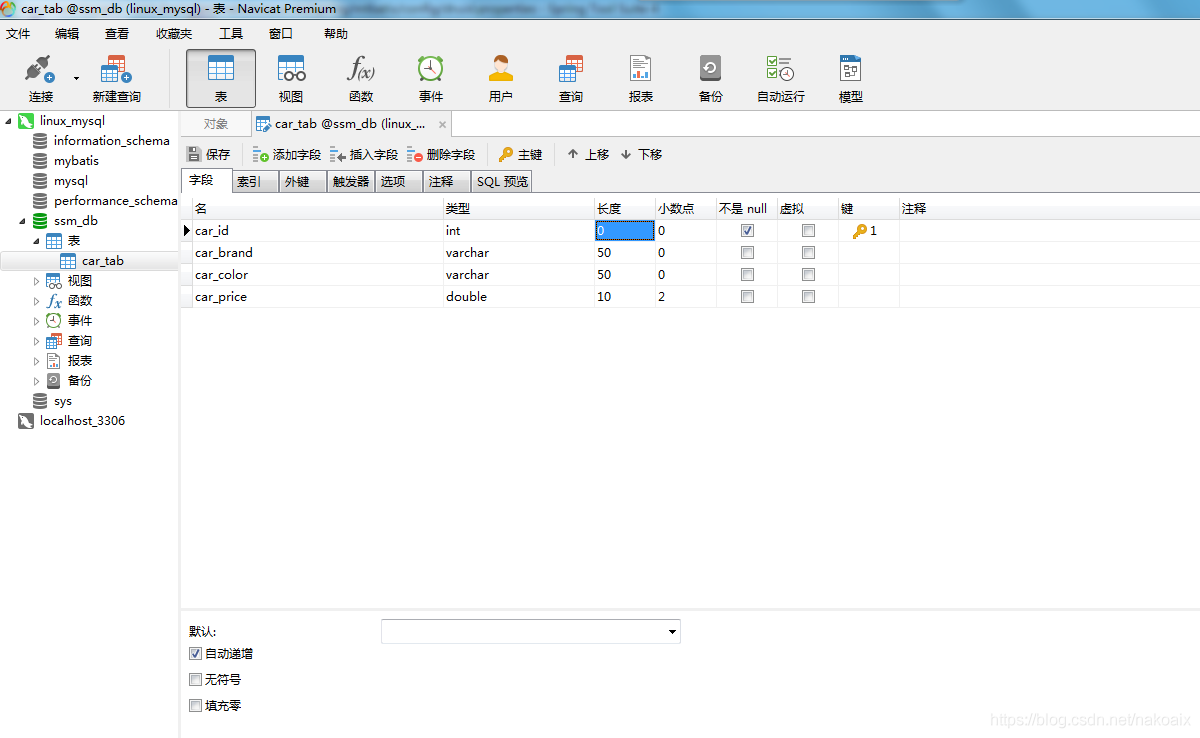Switch to the 索引 tab

pyautogui.click(x=256, y=182)
